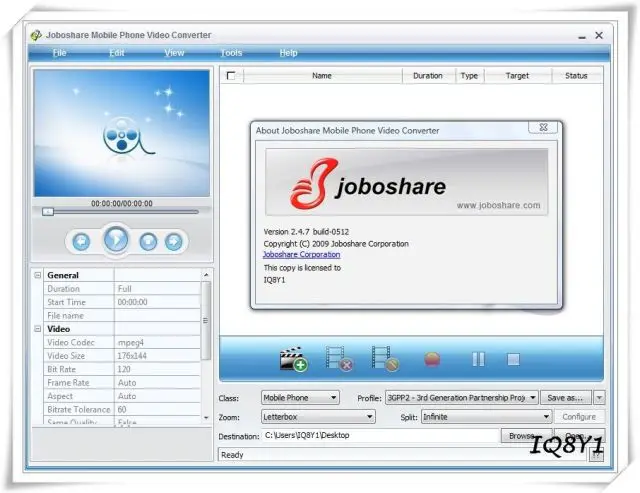Click the Status column header
The height and width of the screenshot is (493, 640).
(576, 76)
